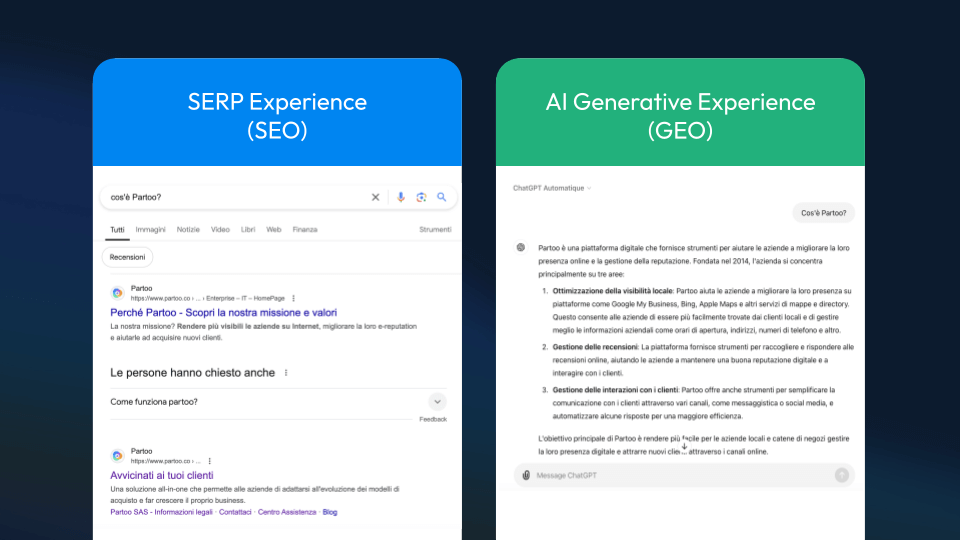This screenshot has width=960, height=540.
Task: Open the three-dot menu beside the second Partoo result
Action: coord(209,461)
